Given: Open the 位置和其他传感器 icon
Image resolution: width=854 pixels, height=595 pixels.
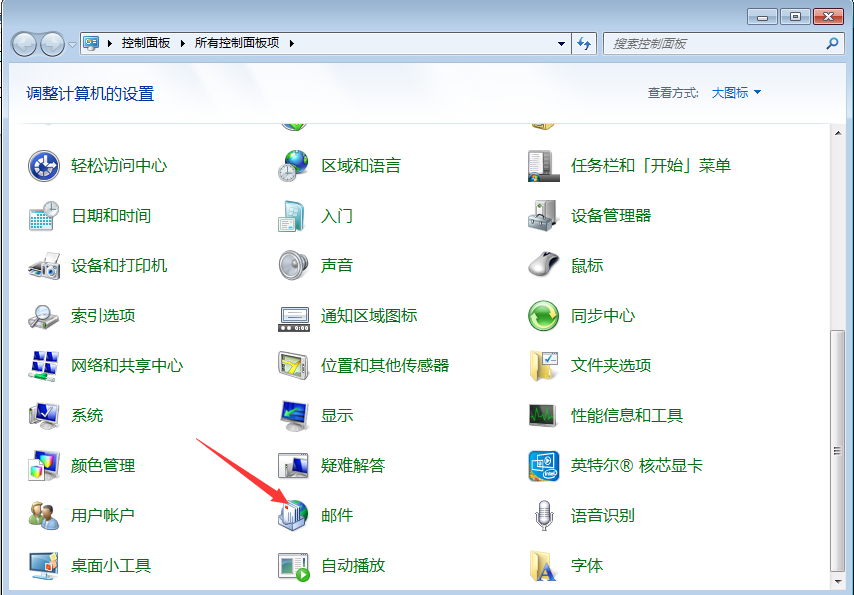Looking at the screenshot, I should tap(294, 366).
